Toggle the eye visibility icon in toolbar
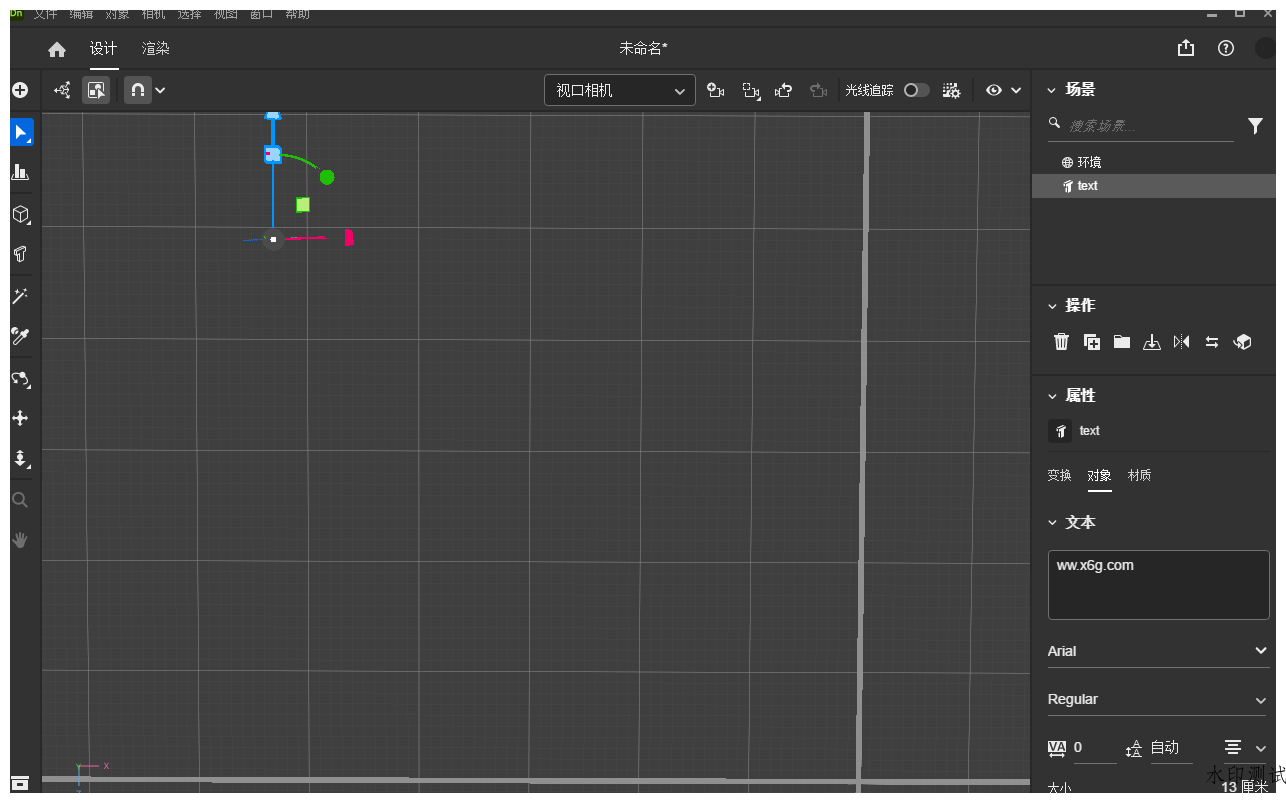Viewport: 1286px width, 803px height. [994, 90]
